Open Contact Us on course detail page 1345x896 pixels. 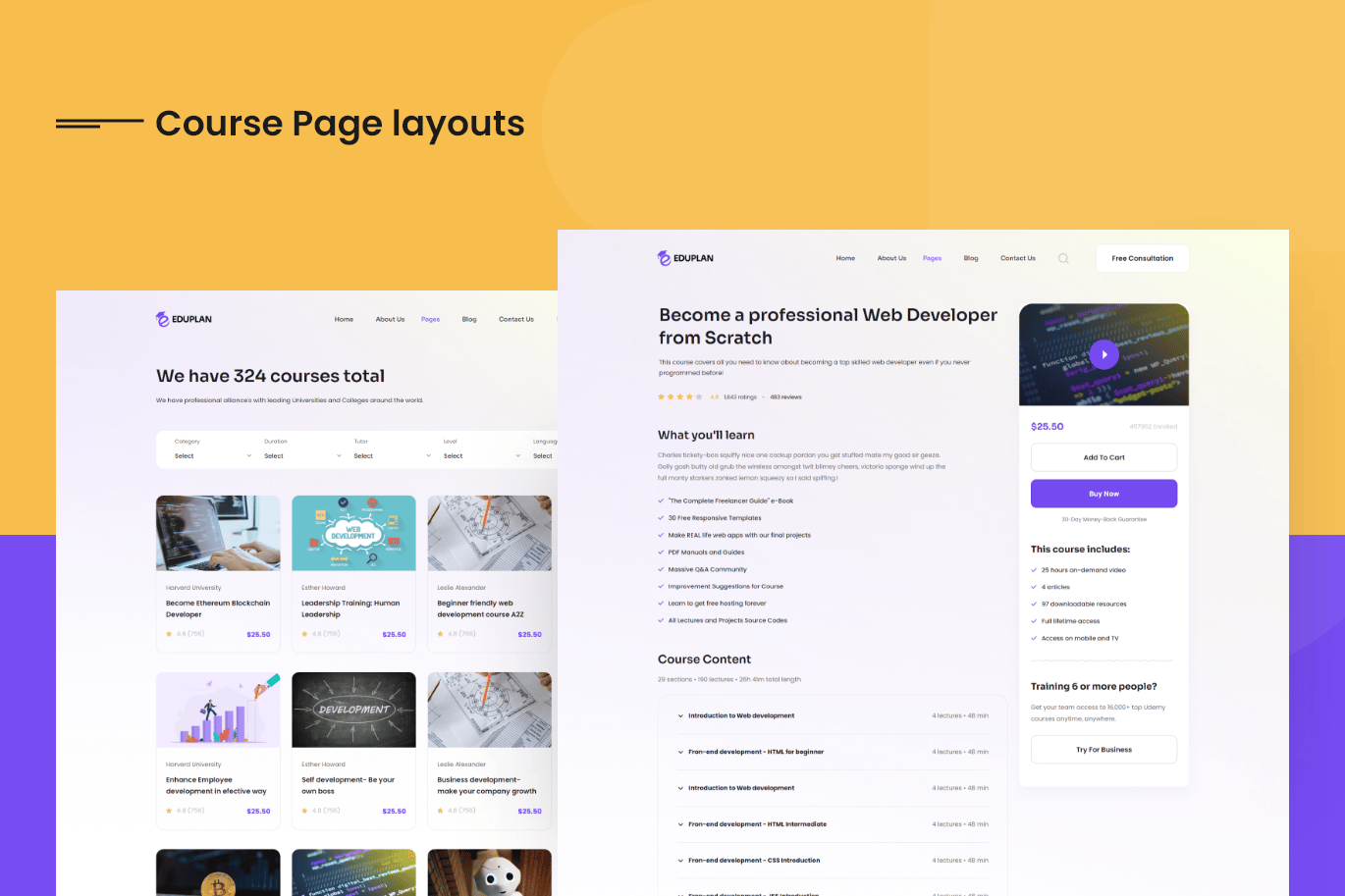[x=1018, y=258]
